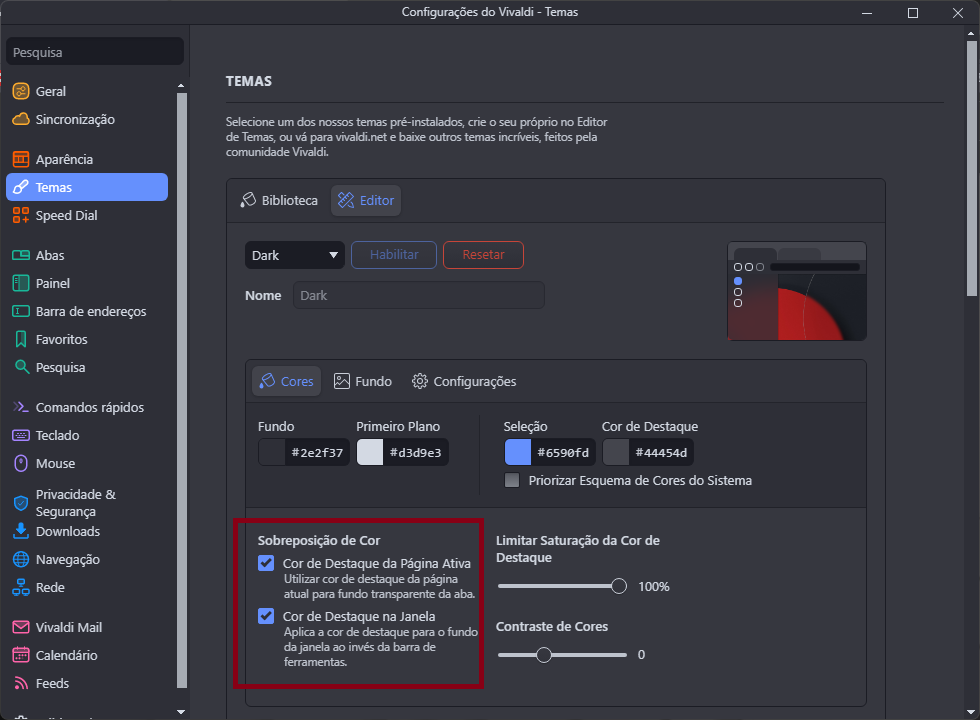Screen dimensions: 980x720
Task: Click the Barra de endereços icon
Action: coord(21,311)
